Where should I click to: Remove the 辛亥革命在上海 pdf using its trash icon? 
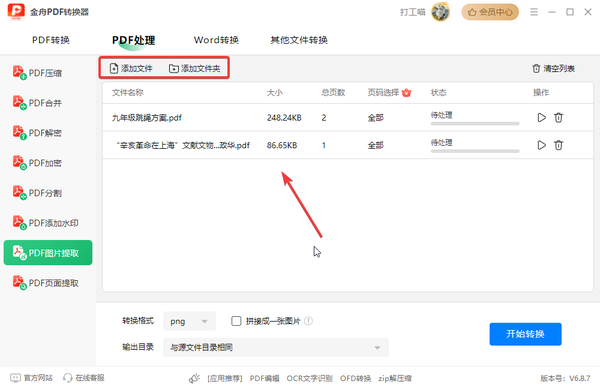[x=558, y=145]
